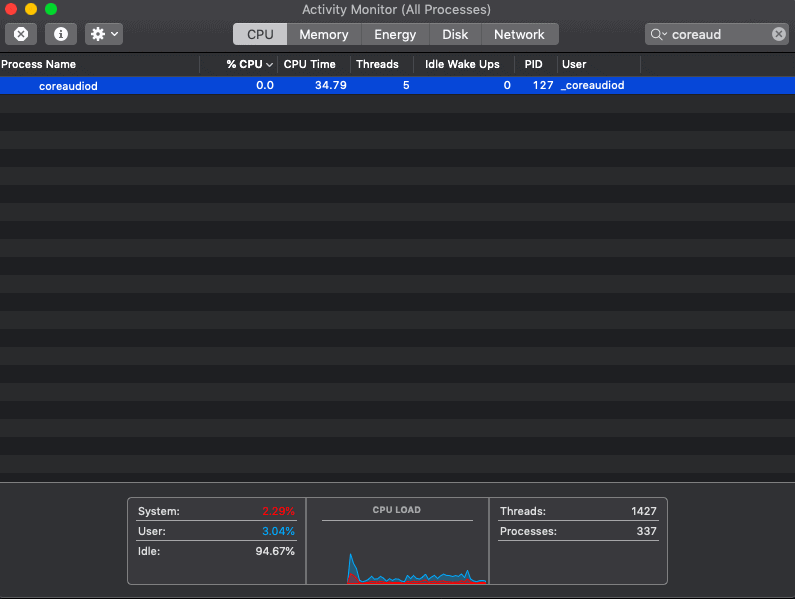The height and width of the screenshot is (599, 795).
Task: Click the PID value 127
Action: tap(543, 85)
